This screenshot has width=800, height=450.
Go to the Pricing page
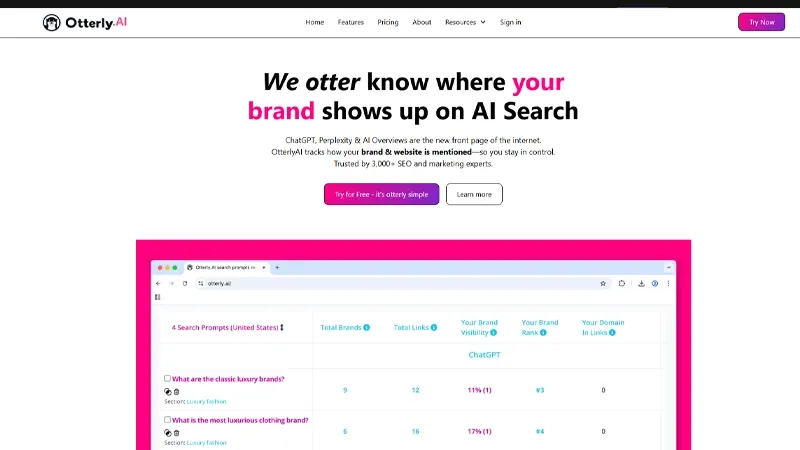tap(387, 22)
